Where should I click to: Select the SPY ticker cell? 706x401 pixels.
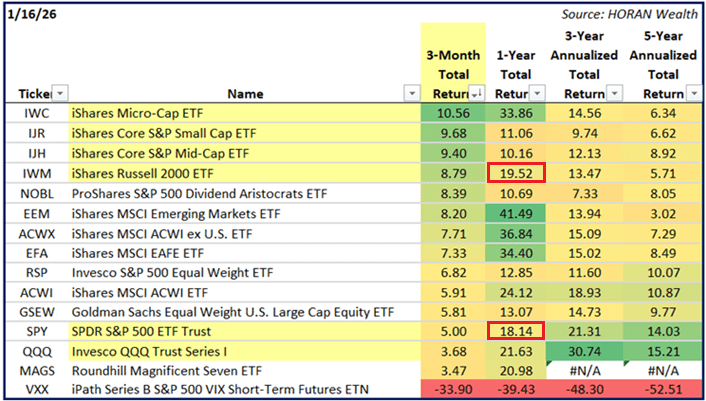pyautogui.click(x=37, y=332)
